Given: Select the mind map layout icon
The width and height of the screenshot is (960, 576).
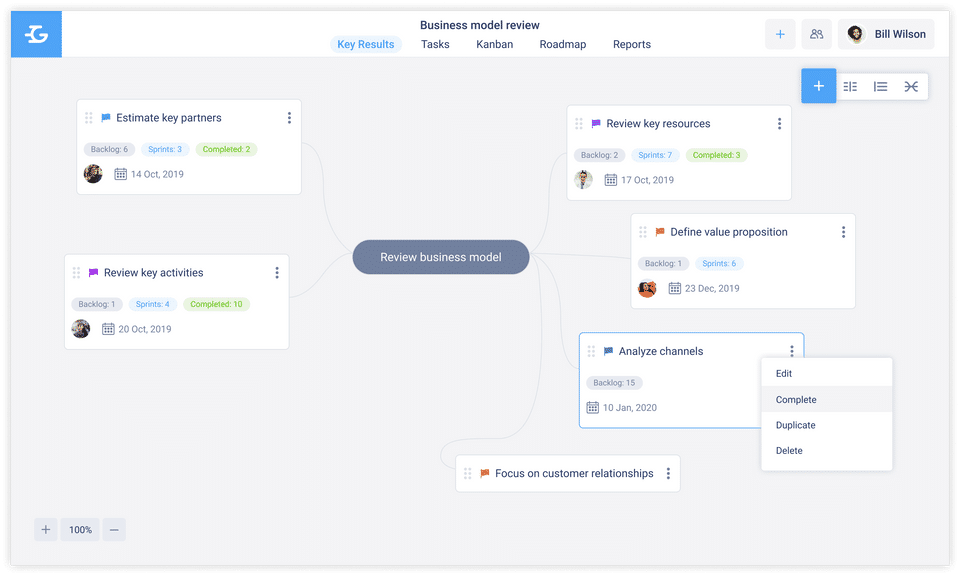Looking at the screenshot, I should click(x=911, y=87).
